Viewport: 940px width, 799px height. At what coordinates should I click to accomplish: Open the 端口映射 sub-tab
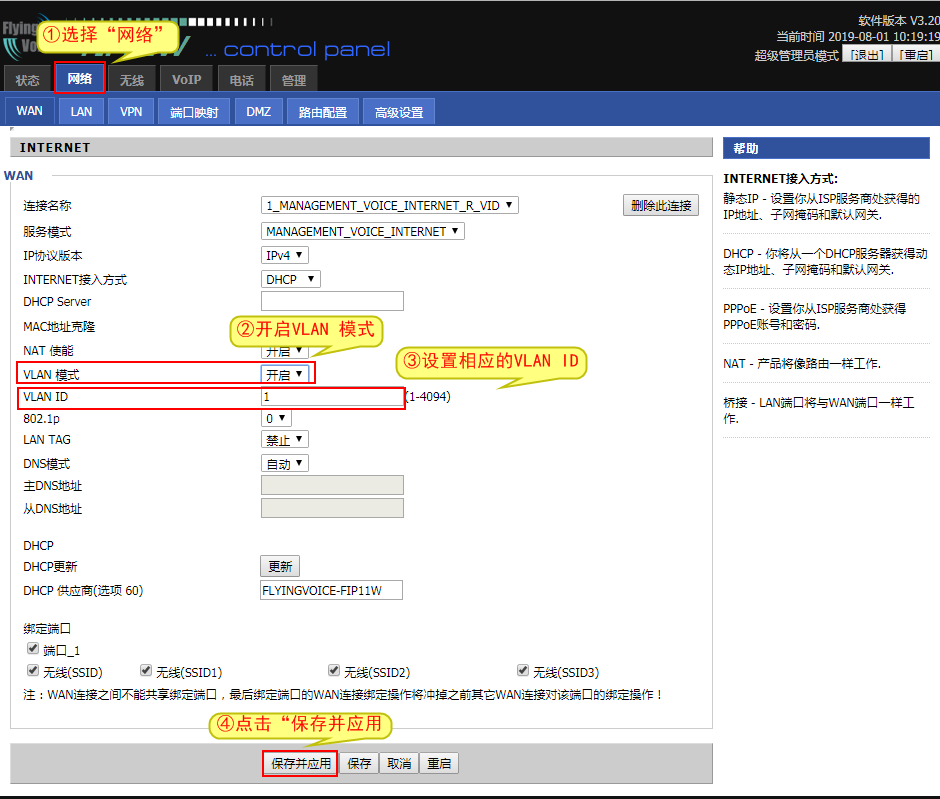click(194, 112)
